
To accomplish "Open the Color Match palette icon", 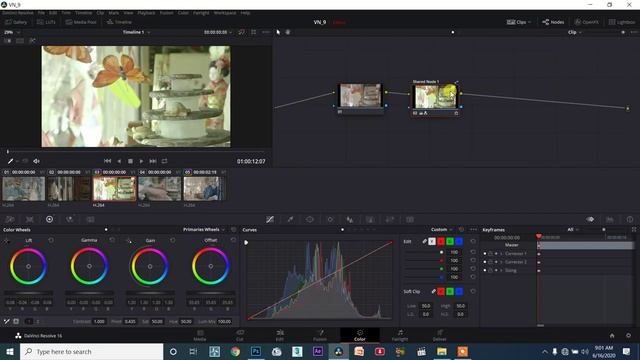I will pyautogui.click(x=30, y=219).
